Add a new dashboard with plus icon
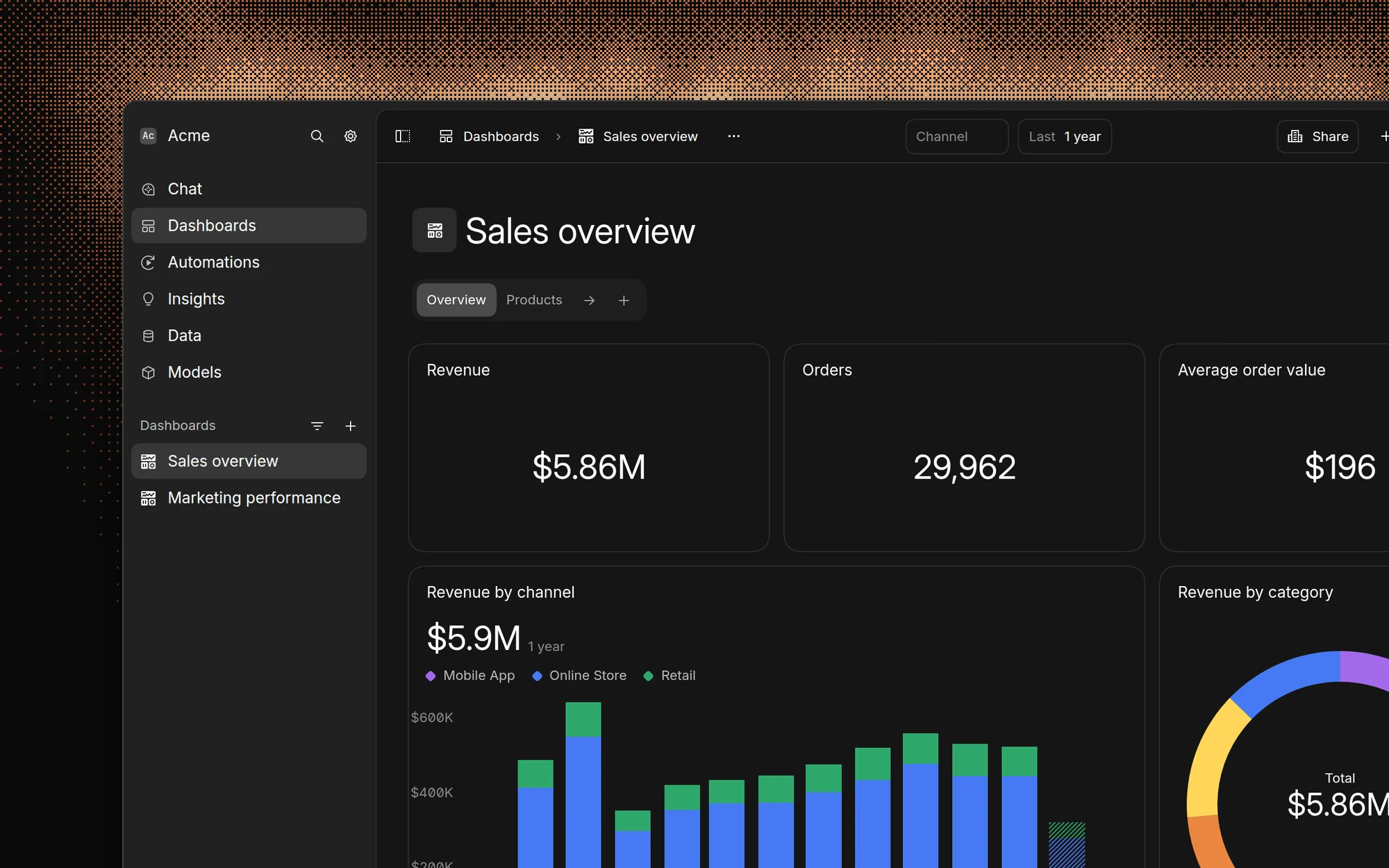Viewport: 1389px width, 868px height. pyautogui.click(x=351, y=426)
